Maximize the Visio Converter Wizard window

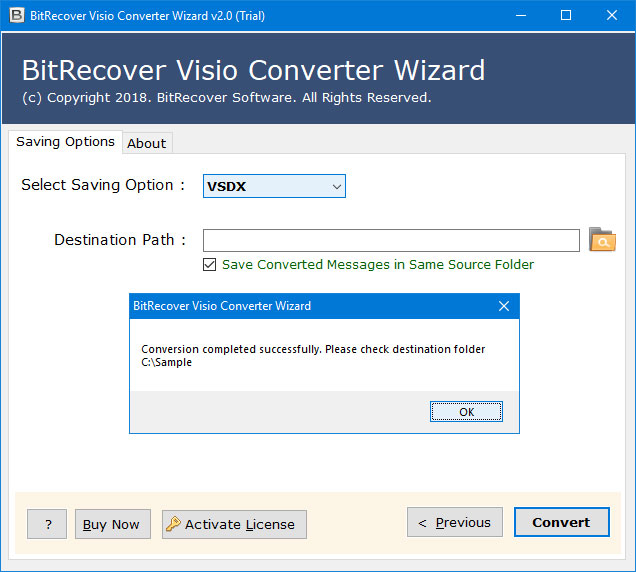point(566,15)
